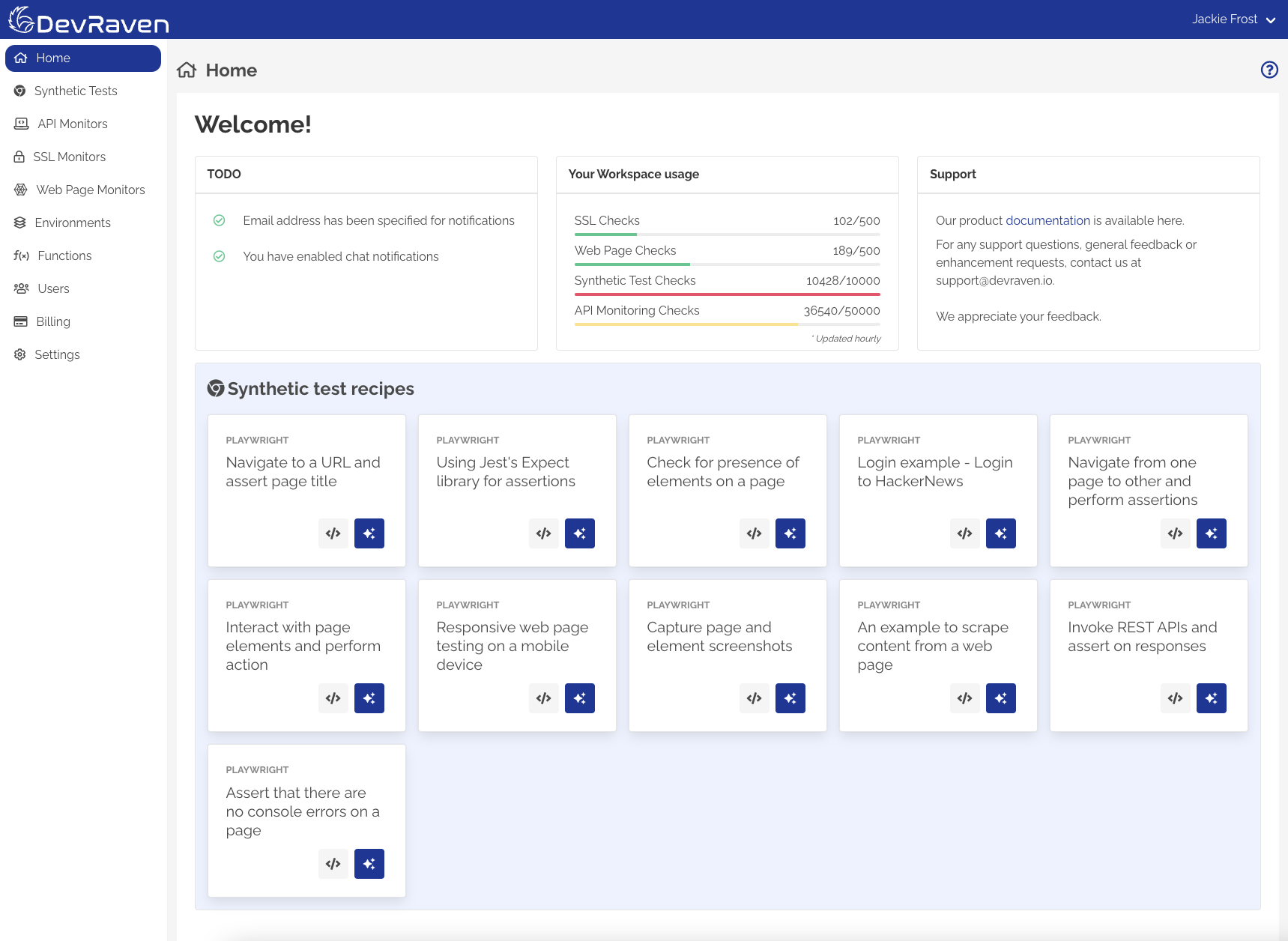The height and width of the screenshot is (941, 1288).
Task: Click the email notifications green checkmark
Action: click(220, 220)
